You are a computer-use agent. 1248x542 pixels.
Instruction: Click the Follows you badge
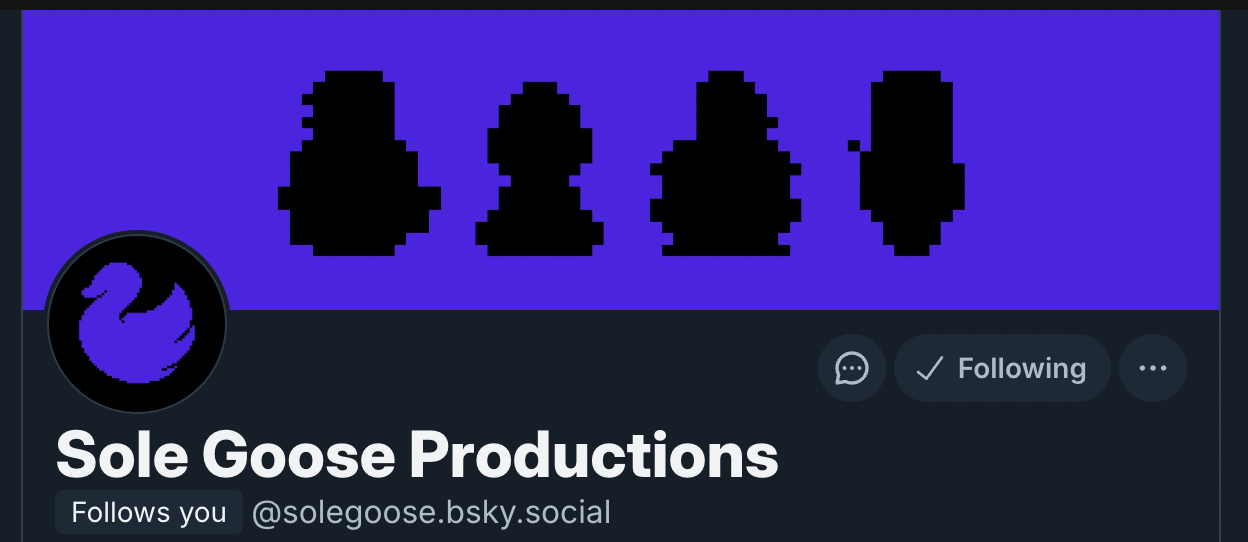[x=149, y=513]
